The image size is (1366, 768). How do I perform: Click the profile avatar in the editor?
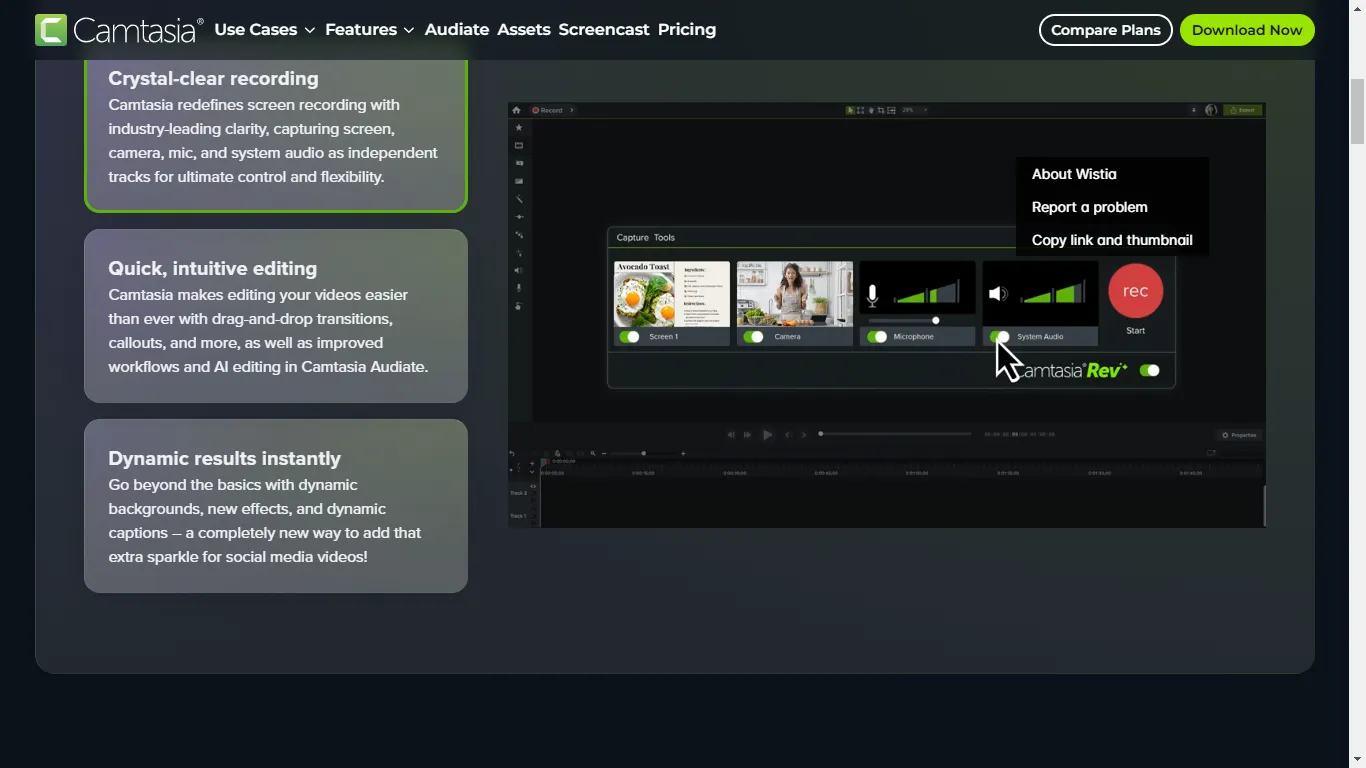1211,110
